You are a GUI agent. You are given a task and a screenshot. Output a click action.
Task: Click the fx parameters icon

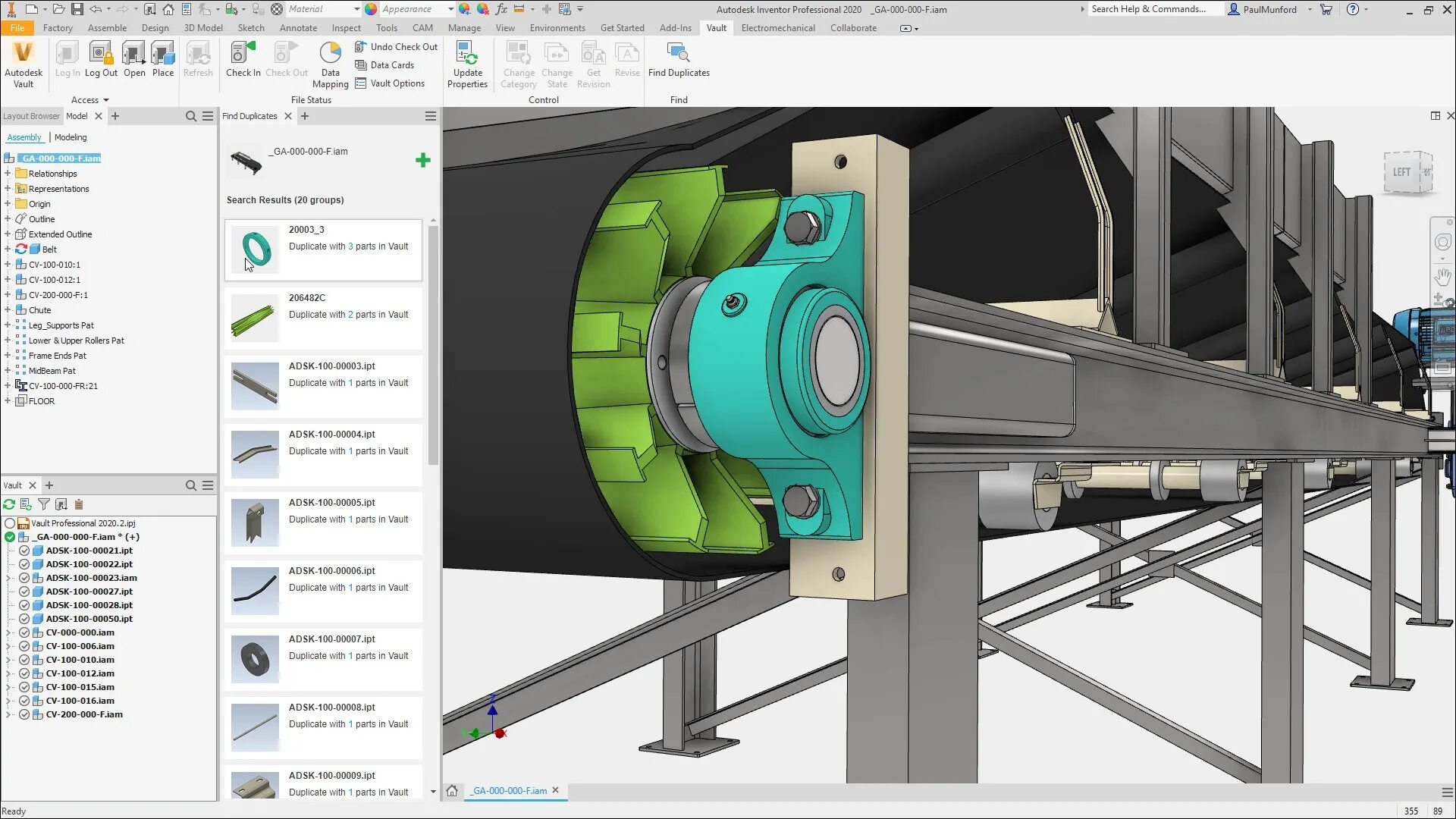(x=501, y=9)
